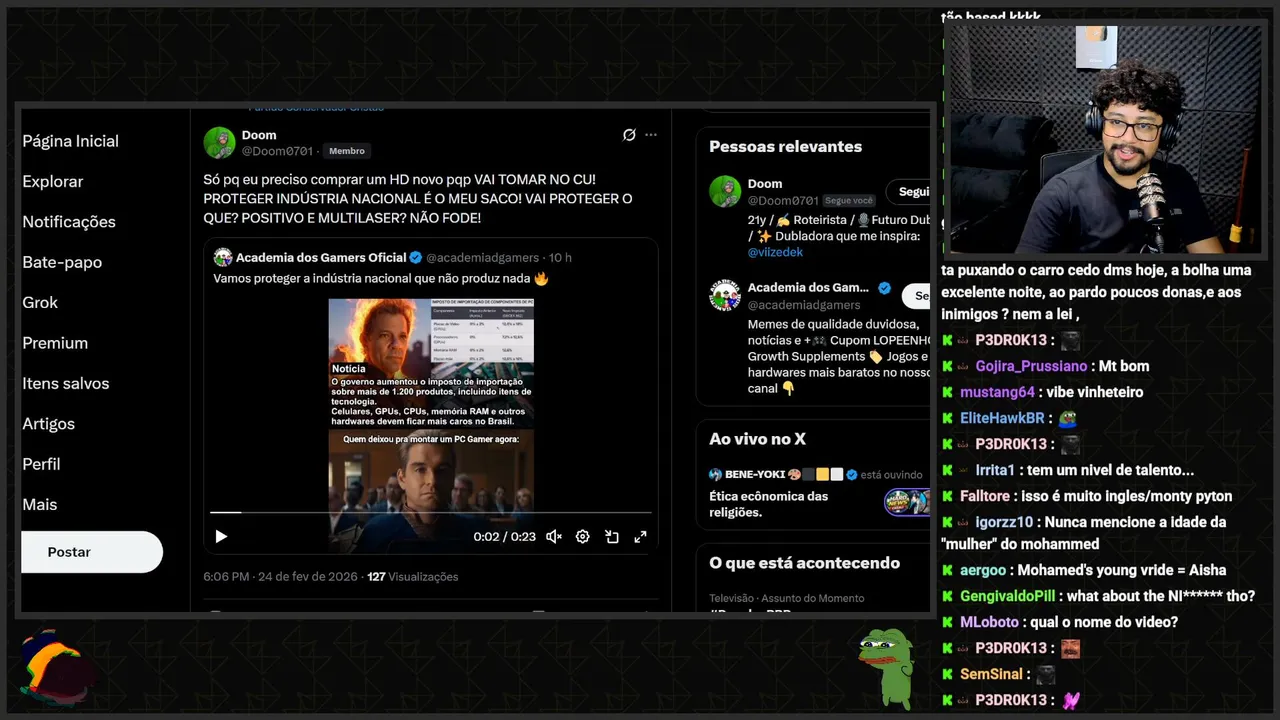
Task: Click chat user EliteHawkBR
Action: [x=1002, y=418]
